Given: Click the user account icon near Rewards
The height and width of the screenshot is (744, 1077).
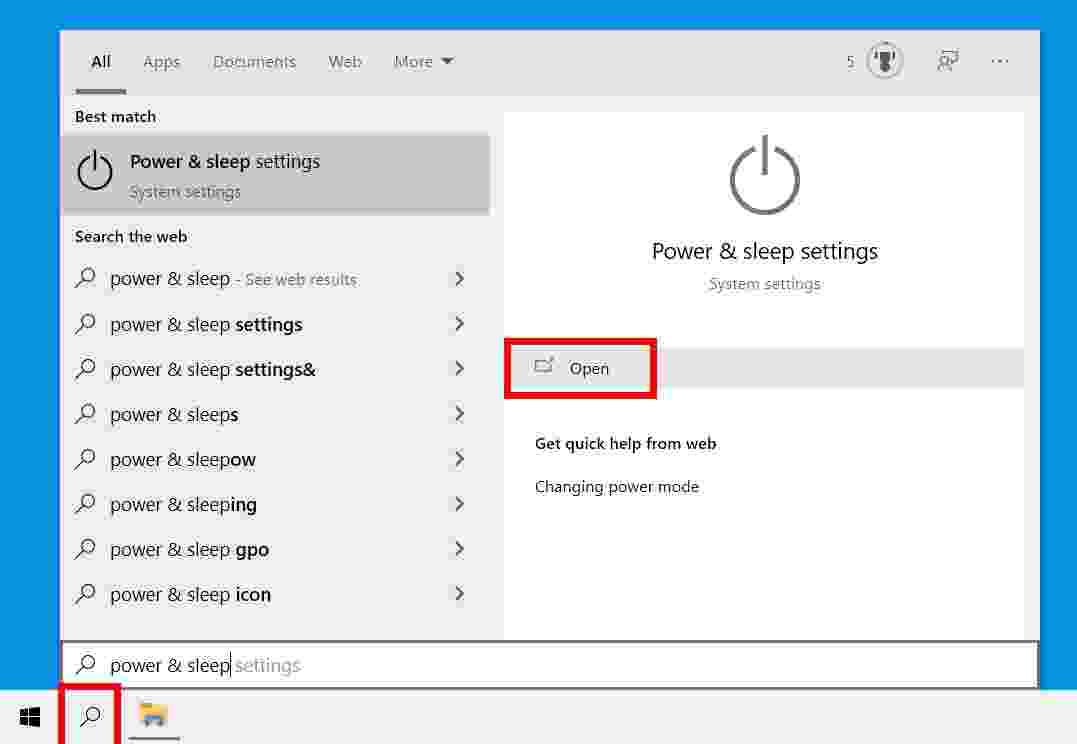Looking at the screenshot, I should pyautogui.click(x=947, y=61).
